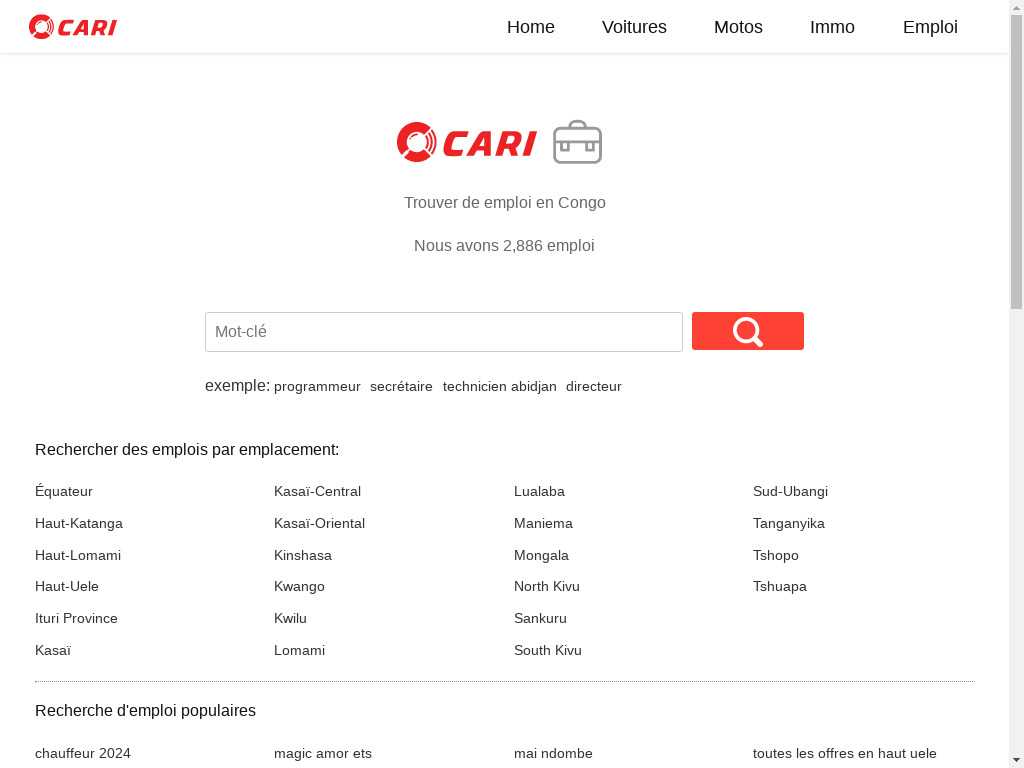Open popular search 'mai ndombe'
This screenshot has height=768, width=1024.
[553, 754]
